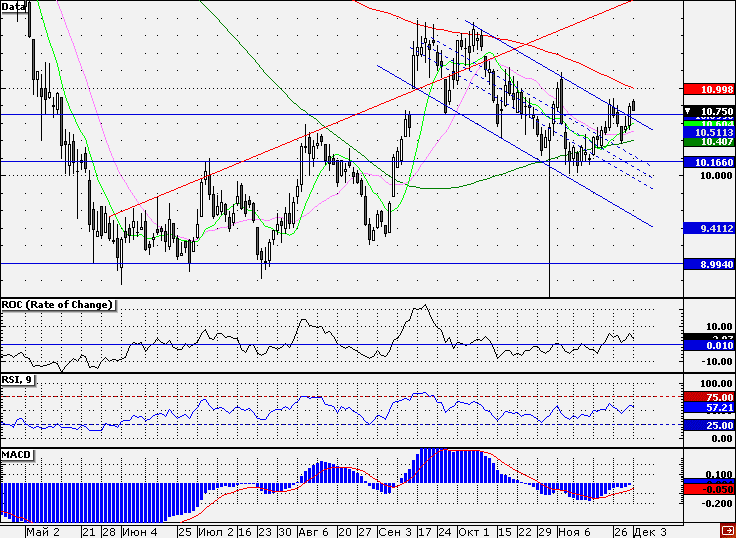Click the red 75.00 RSI overbought tag

click(x=707, y=397)
